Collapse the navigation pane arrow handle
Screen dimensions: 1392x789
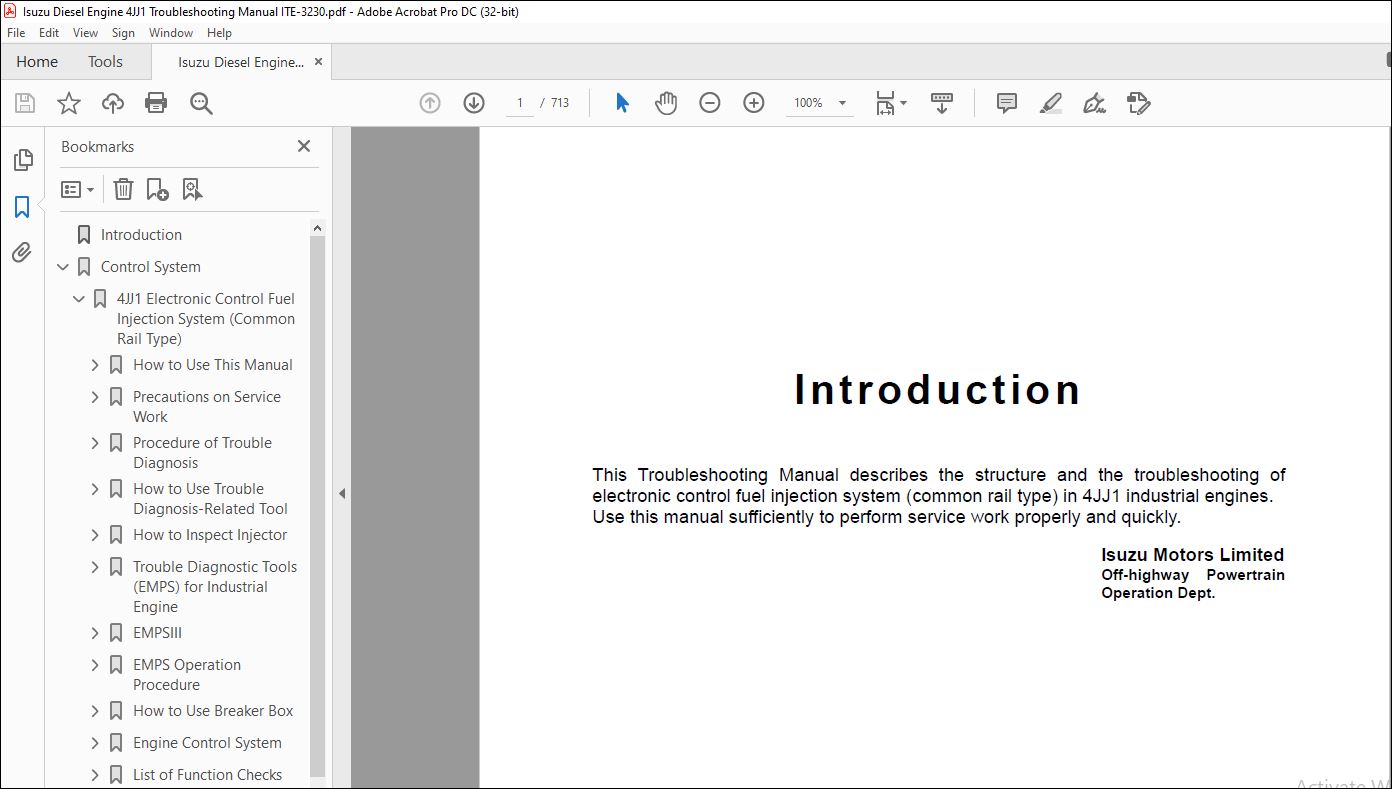click(x=342, y=493)
